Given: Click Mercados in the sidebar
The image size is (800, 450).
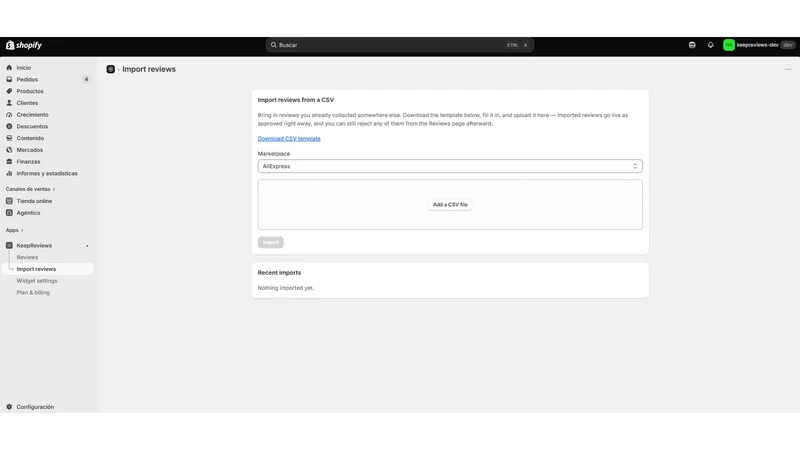Looking at the screenshot, I should click(30, 149).
